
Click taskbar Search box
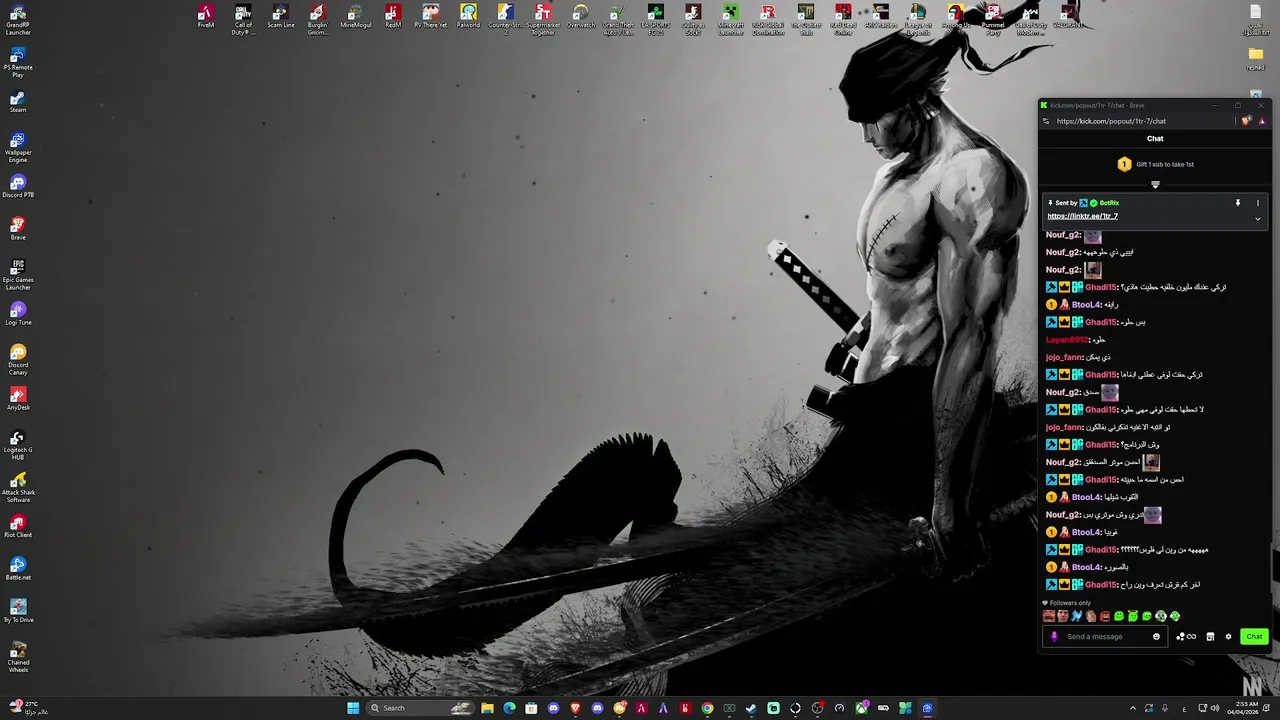click(420, 708)
